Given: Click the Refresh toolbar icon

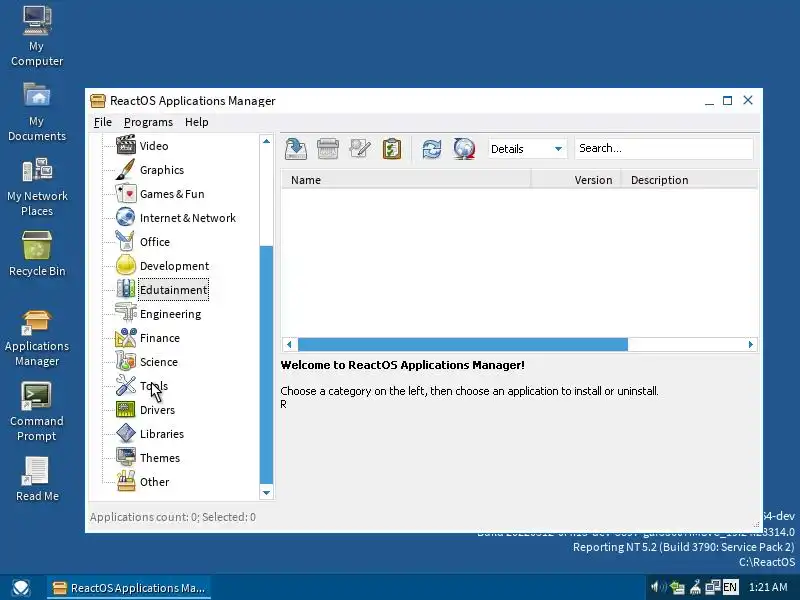Looking at the screenshot, I should (x=432, y=149).
